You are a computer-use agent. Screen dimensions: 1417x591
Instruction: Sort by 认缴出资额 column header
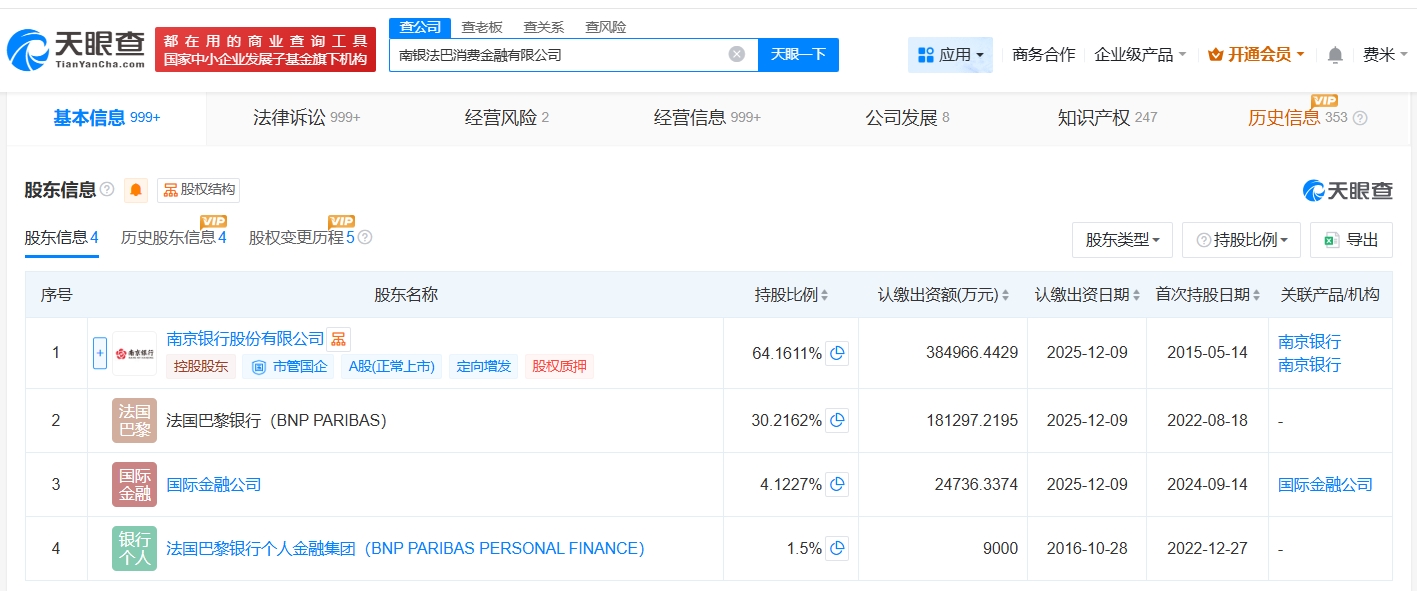[x=943, y=295]
